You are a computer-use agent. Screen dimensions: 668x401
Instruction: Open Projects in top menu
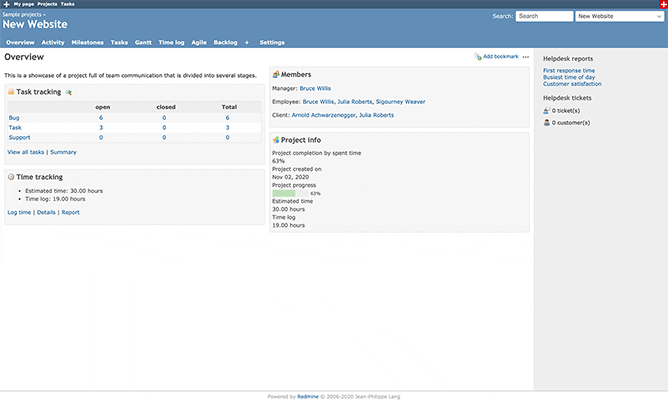(x=47, y=4)
